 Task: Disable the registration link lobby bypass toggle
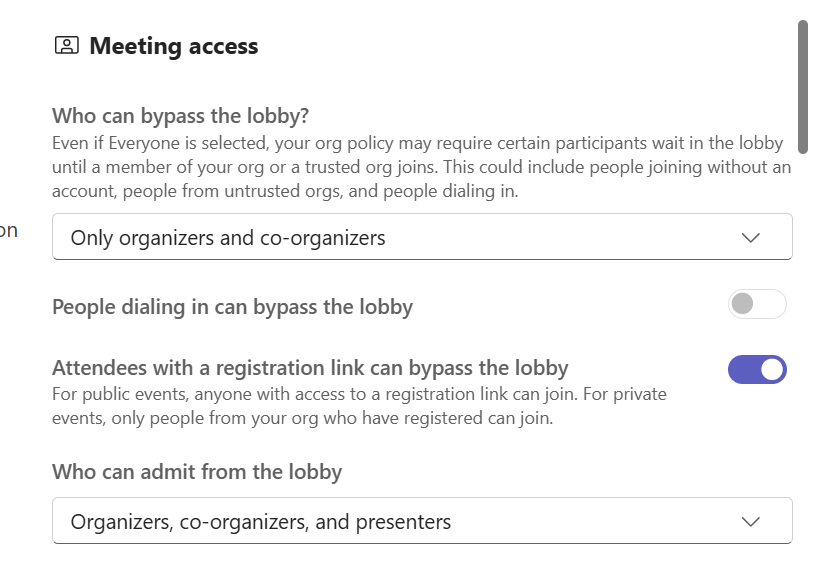point(757,370)
